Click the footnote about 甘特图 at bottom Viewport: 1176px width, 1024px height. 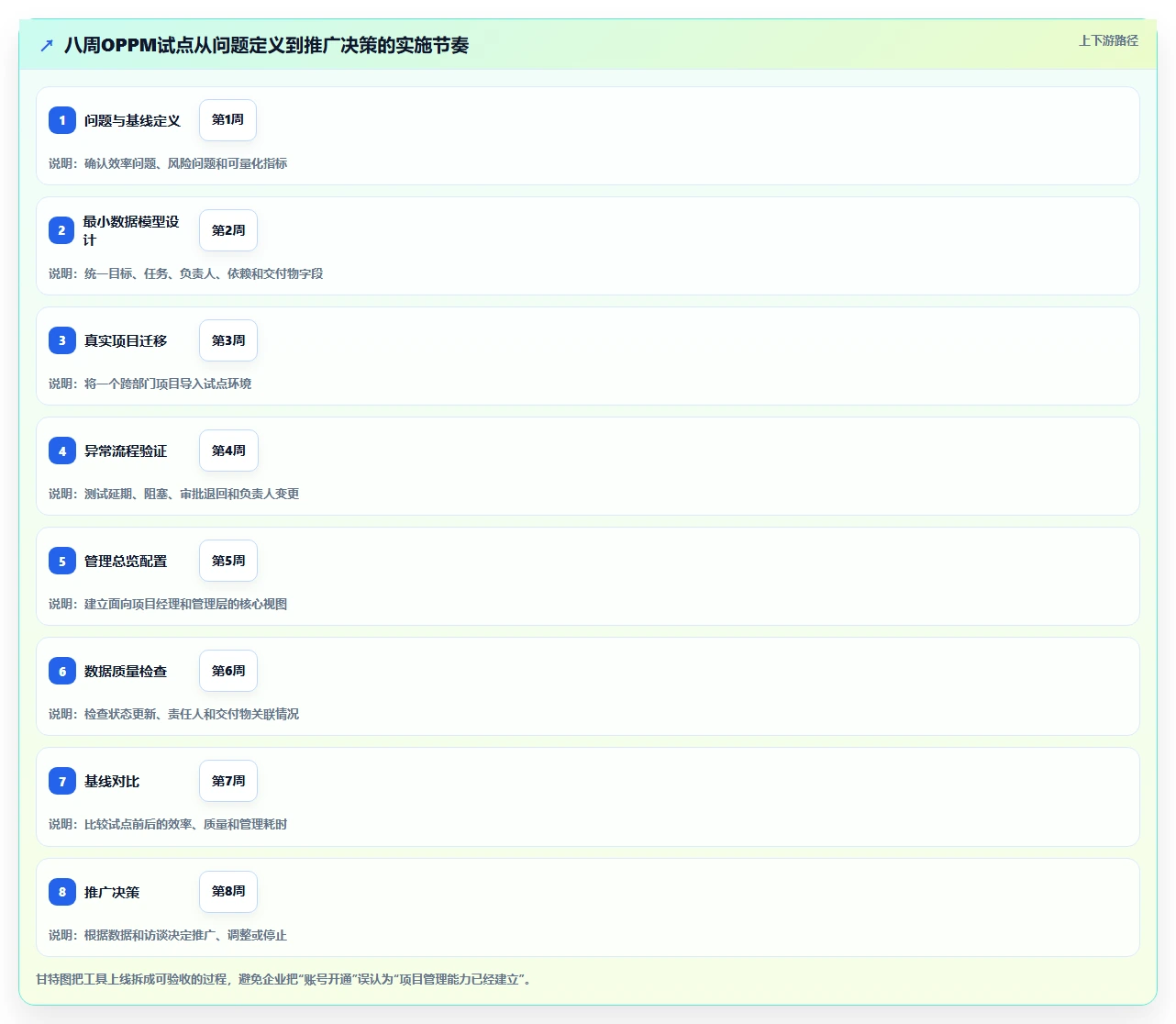pos(283,979)
